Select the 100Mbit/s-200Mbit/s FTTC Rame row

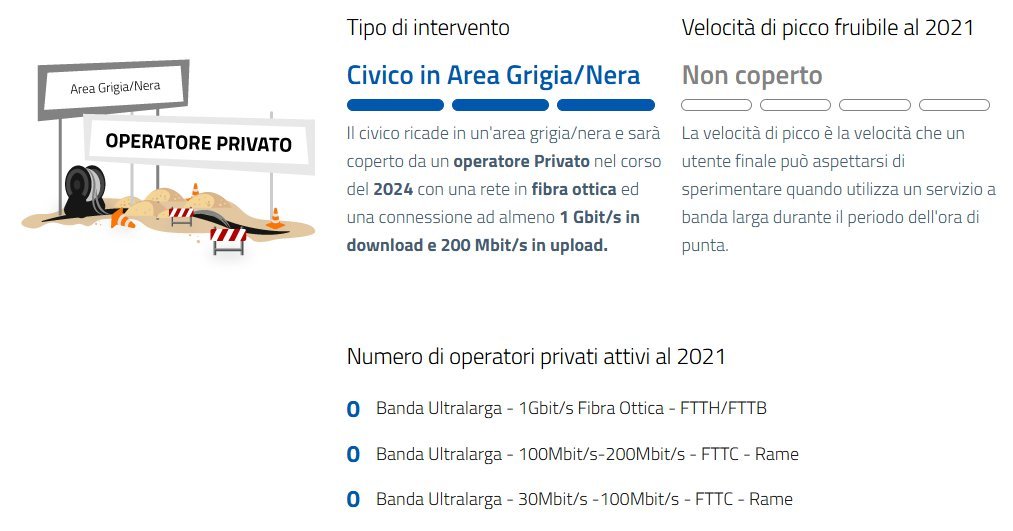pos(573,454)
